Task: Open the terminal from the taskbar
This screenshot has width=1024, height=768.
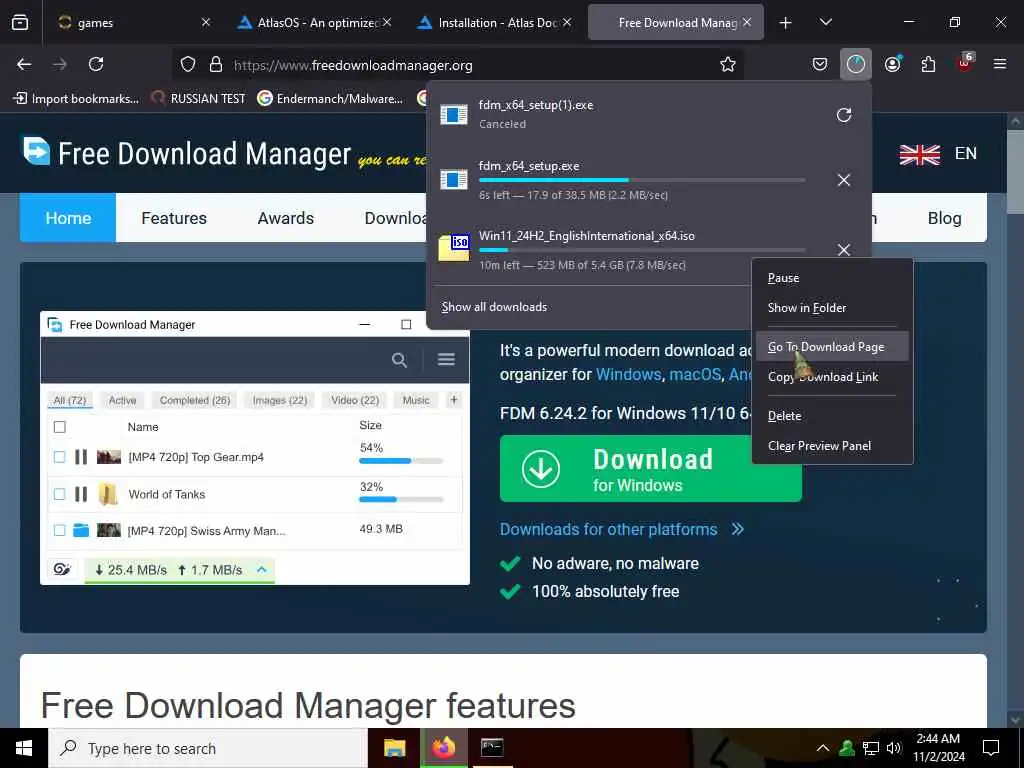Action: click(x=492, y=748)
